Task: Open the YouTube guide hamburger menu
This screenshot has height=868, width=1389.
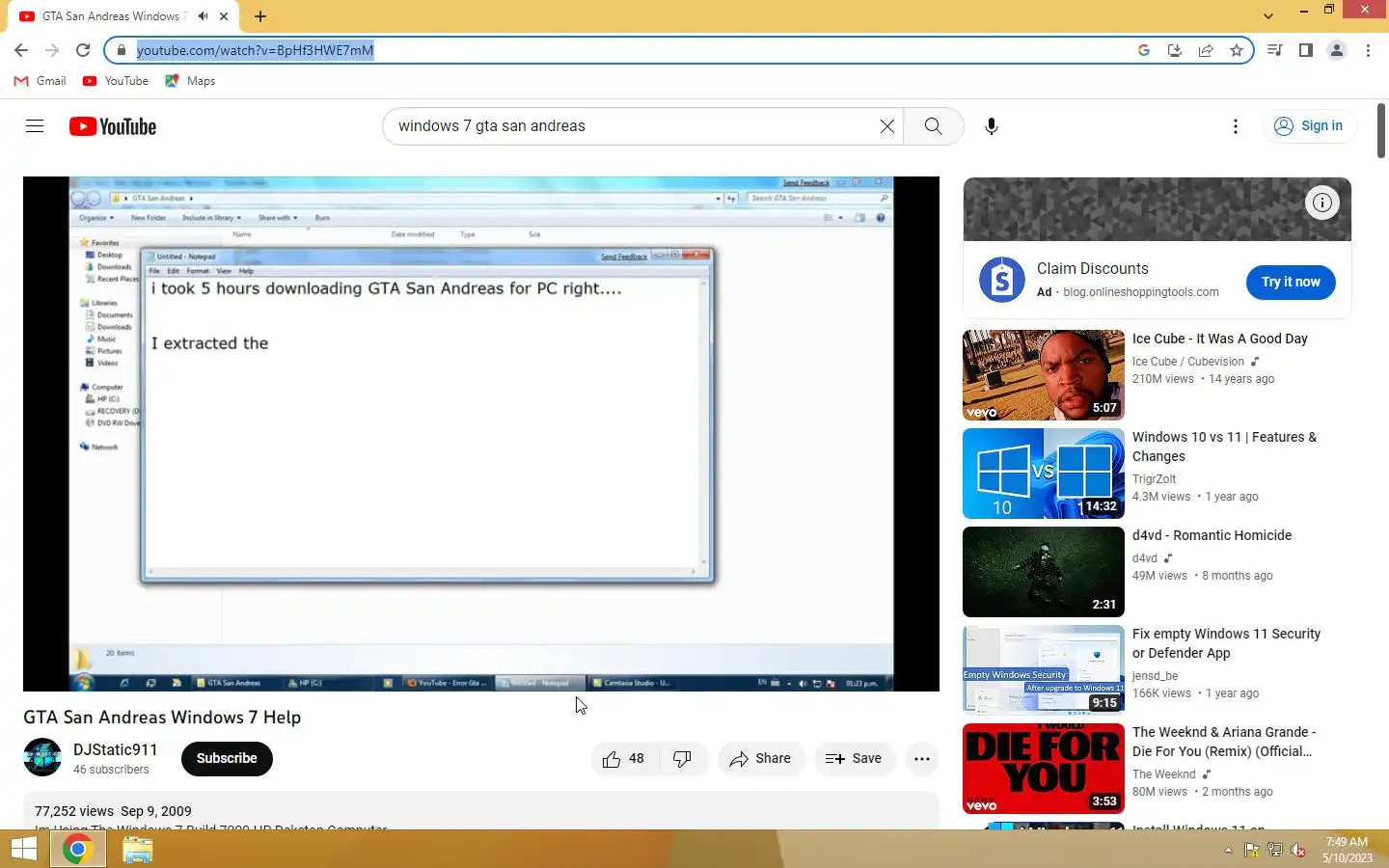Action: (35, 126)
